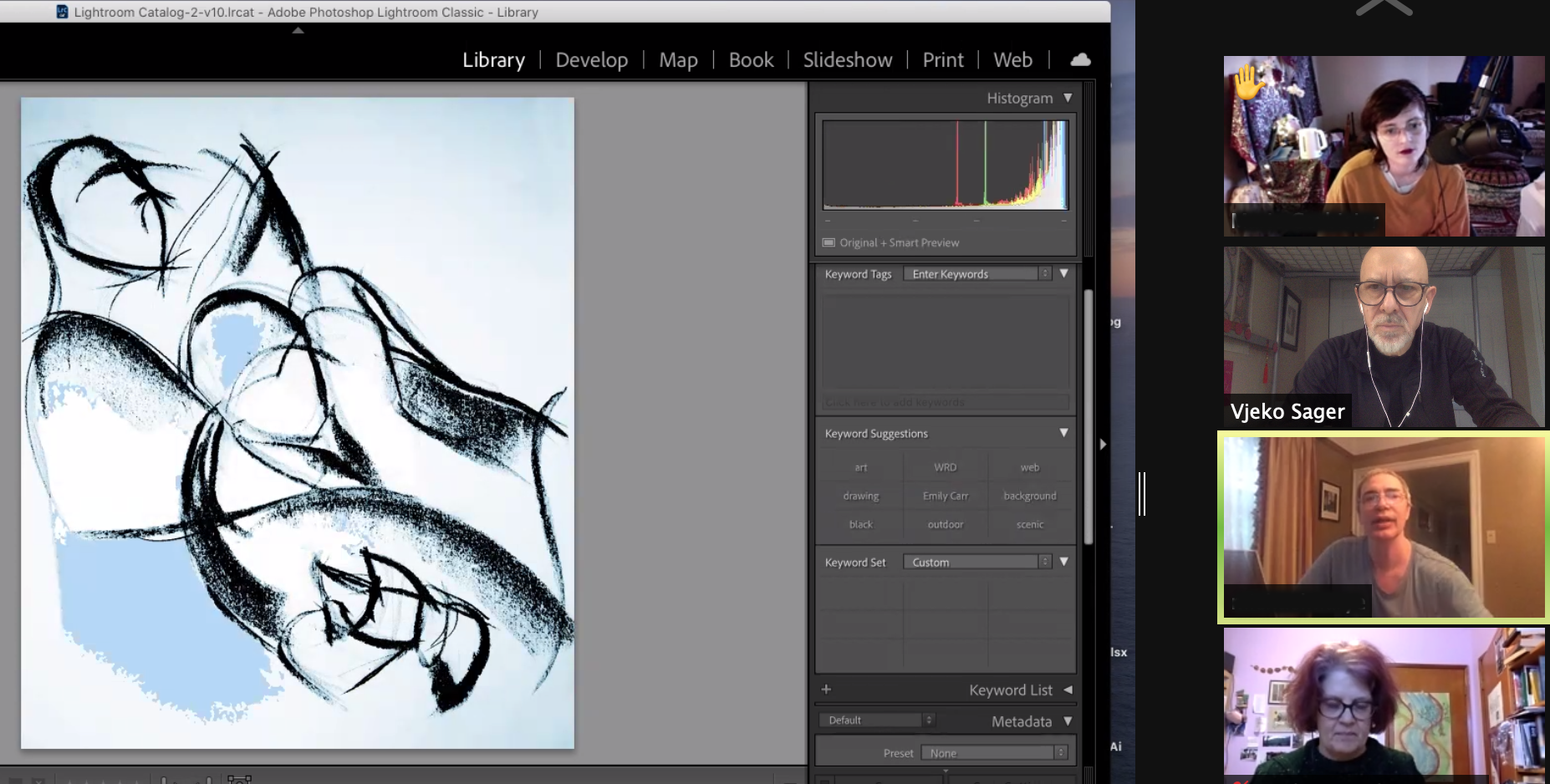Open the Enter Keywords dropdown
Image resolution: width=1550 pixels, height=784 pixels.
pos(976,274)
